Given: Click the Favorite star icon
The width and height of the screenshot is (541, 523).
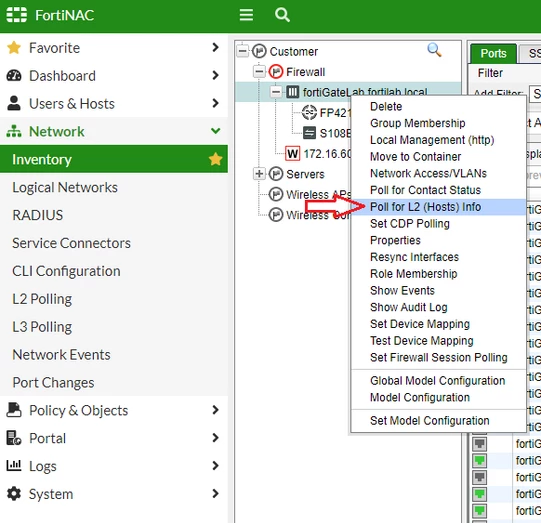Looking at the screenshot, I should click(x=14, y=48).
